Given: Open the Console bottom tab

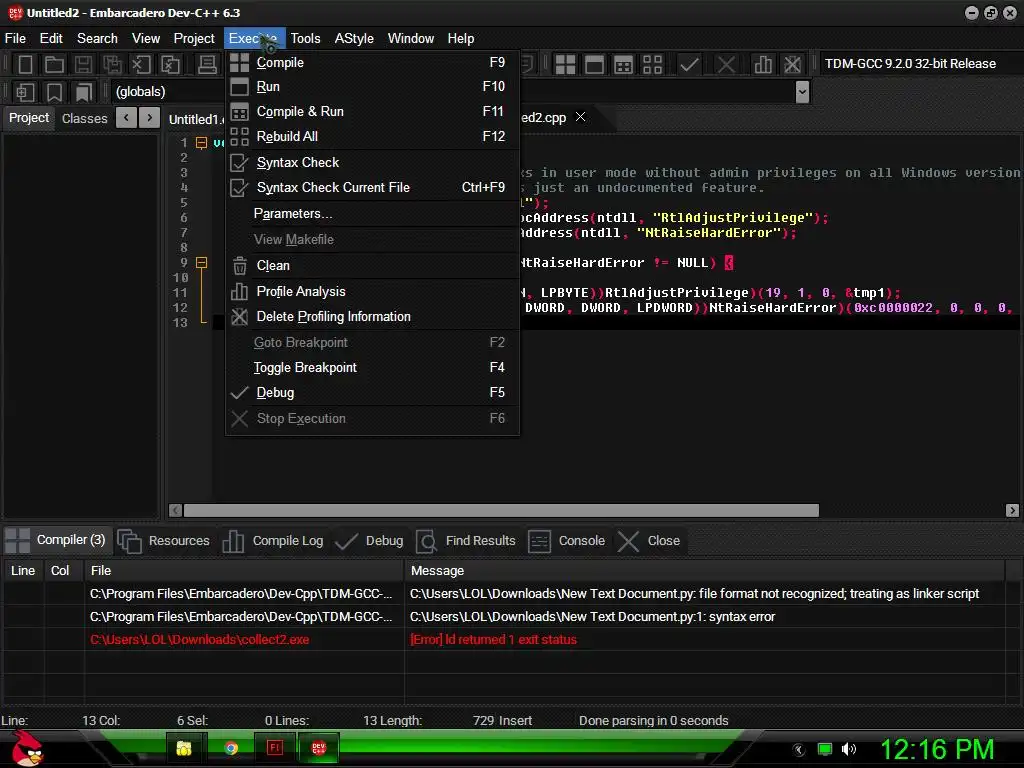Looking at the screenshot, I should pos(567,541).
